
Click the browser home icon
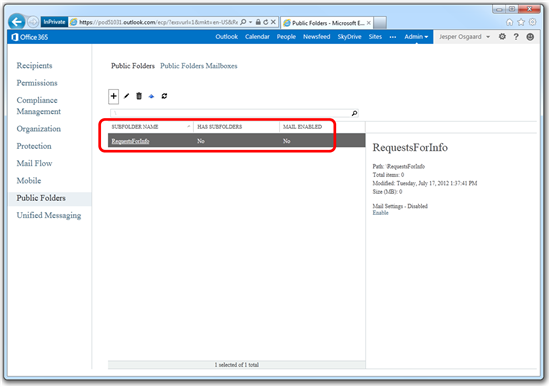[509, 22]
